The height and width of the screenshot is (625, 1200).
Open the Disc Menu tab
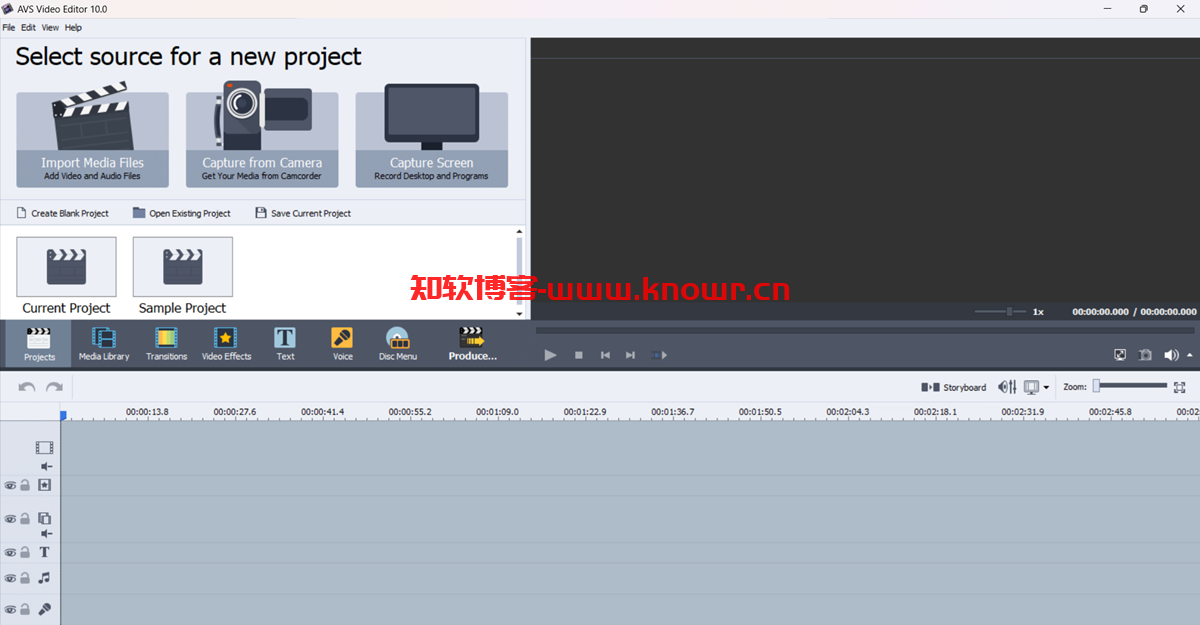tap(398, 343)
